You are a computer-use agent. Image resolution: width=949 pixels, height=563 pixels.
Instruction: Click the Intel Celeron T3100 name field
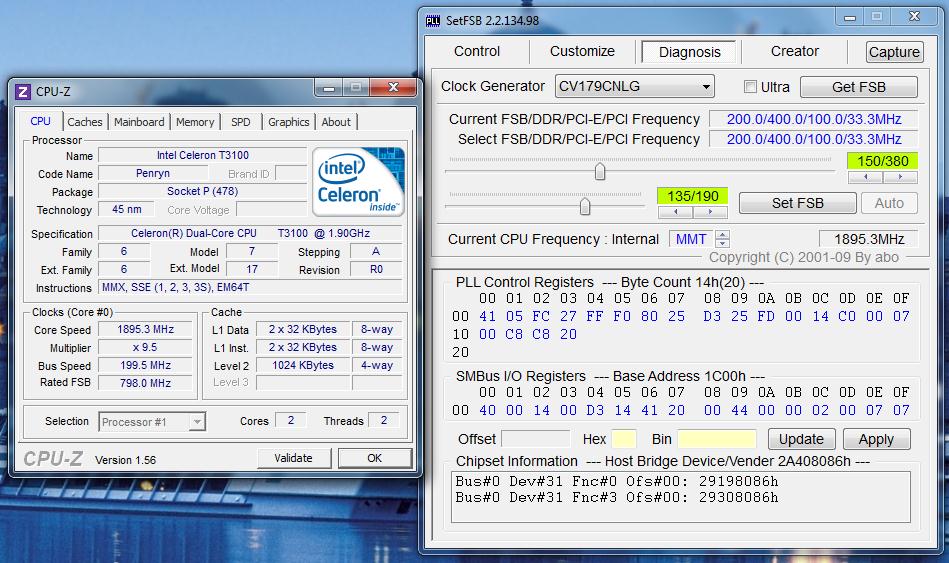pos(203,156)
